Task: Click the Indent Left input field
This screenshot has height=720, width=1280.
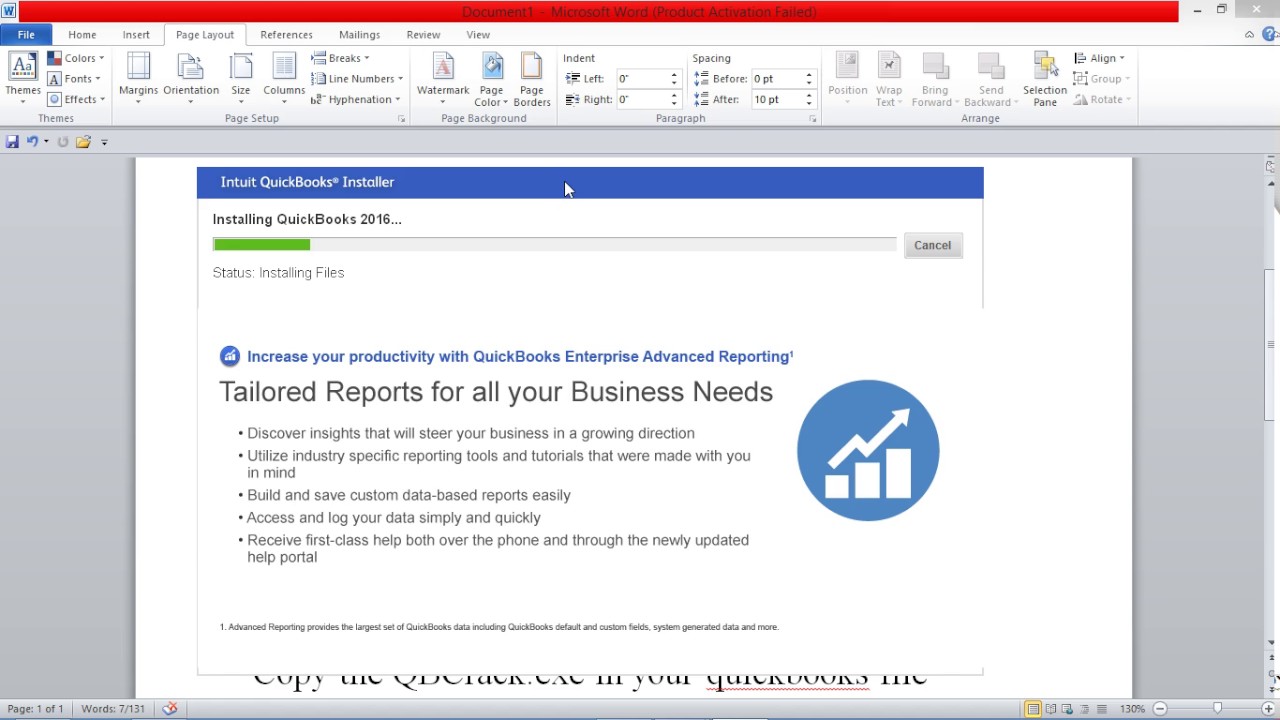Action: pos(641,78)
